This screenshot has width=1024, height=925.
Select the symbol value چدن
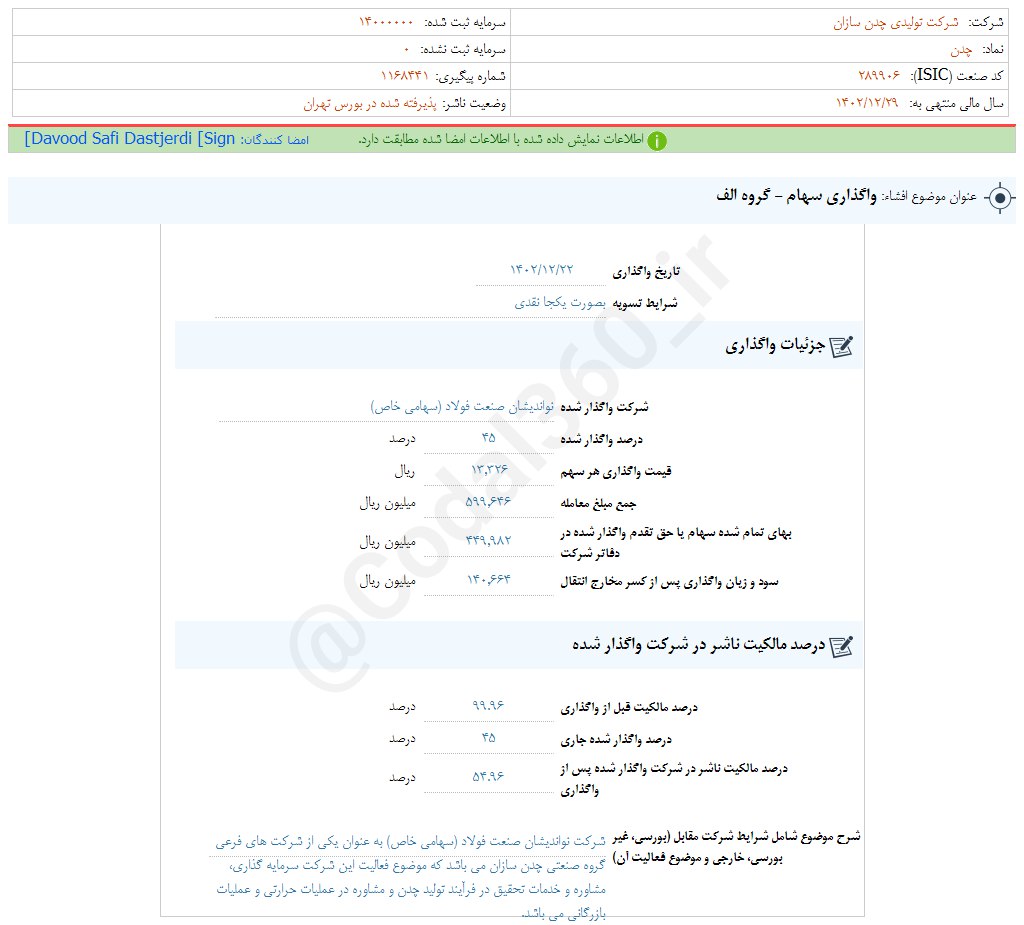[961, 50]
